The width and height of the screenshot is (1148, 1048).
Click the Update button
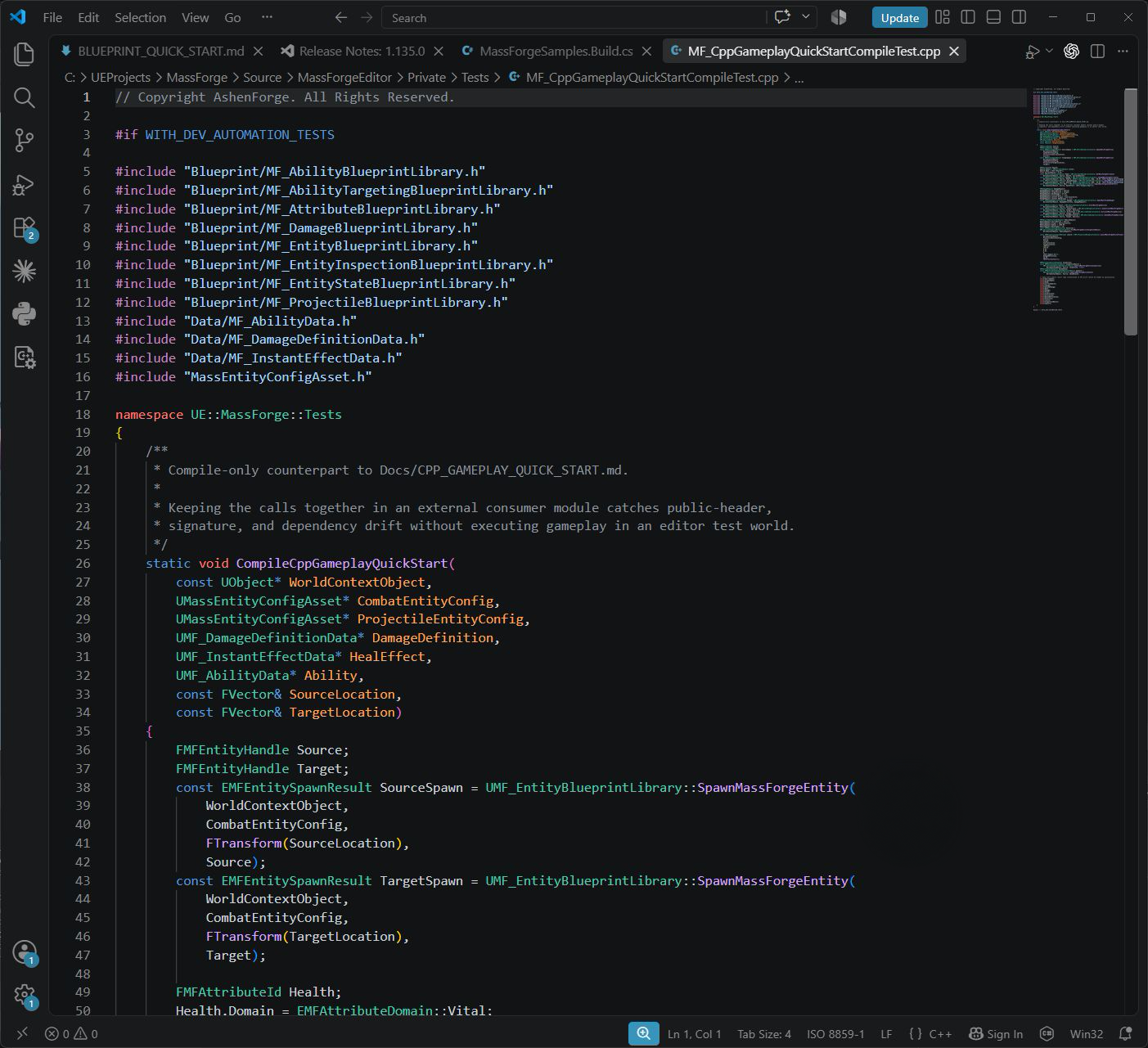[x=899, y=17]
